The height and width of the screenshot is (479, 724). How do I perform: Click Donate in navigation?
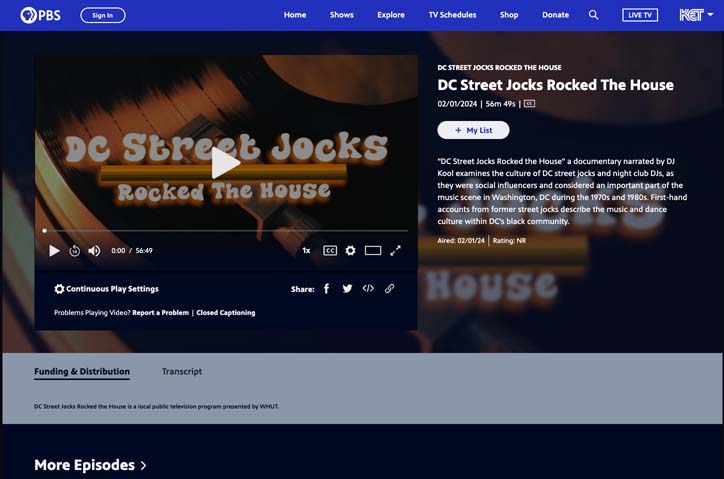pyautogui.click(x=555, y=15)
